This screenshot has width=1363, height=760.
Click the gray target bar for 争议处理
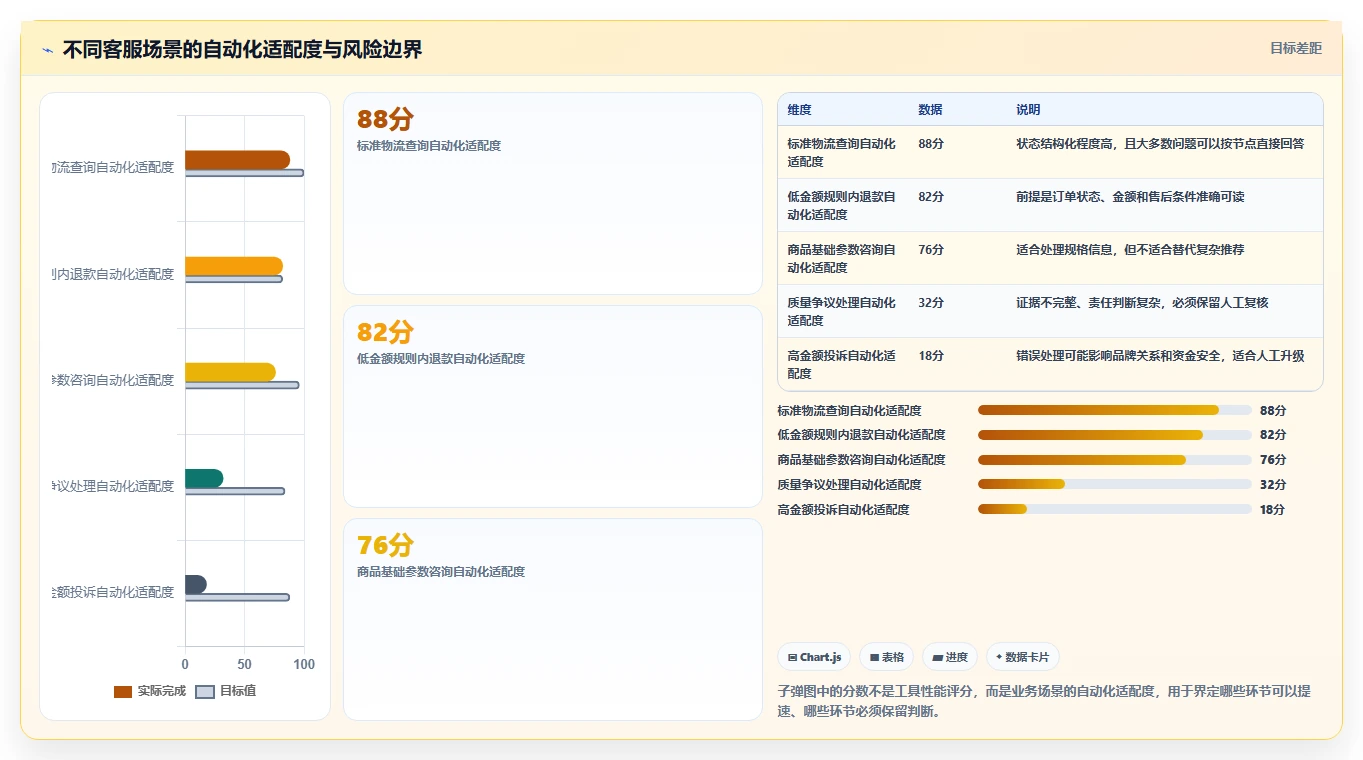(x=235, y=491)
